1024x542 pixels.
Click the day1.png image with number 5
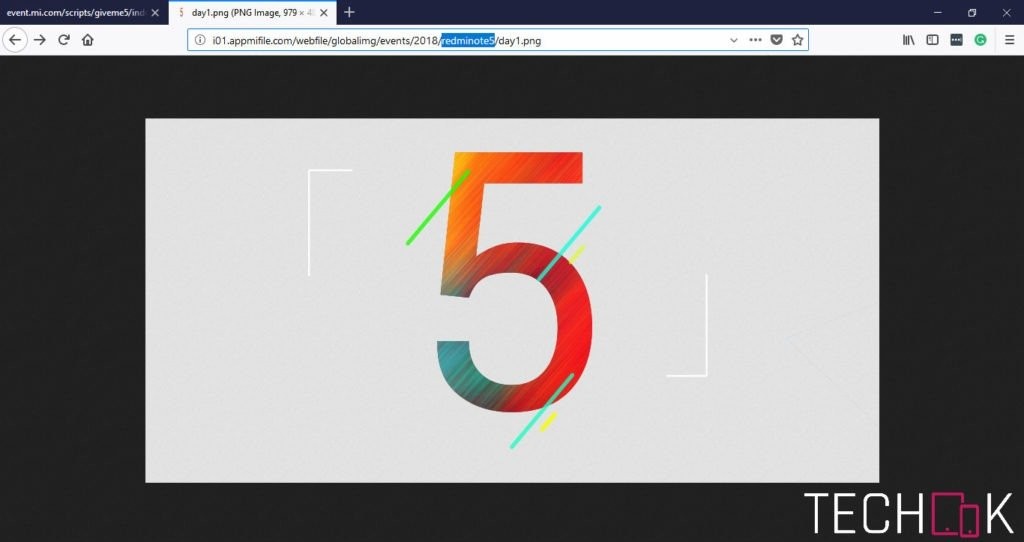[512, 300]
